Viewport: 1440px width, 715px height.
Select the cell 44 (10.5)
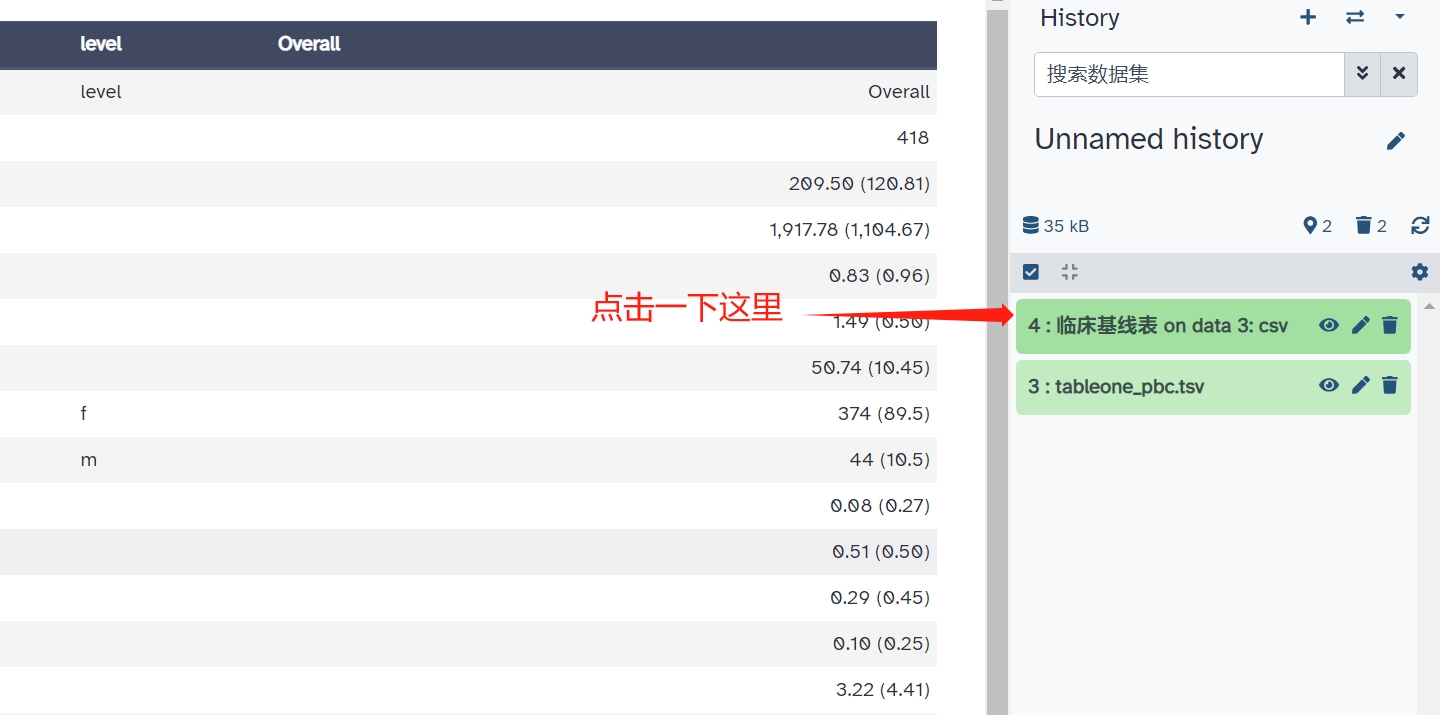click(x=890, y=460)
